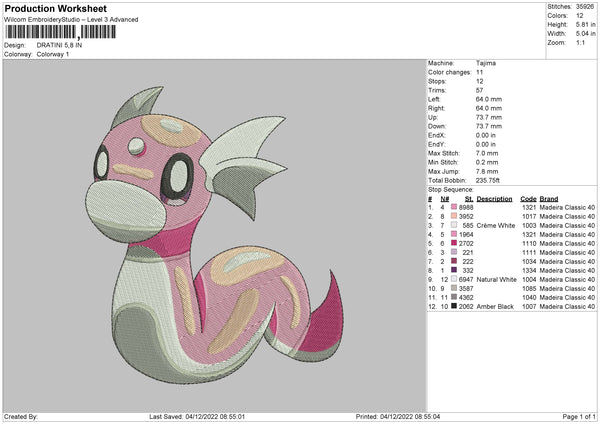Pick the peach swatch next to 3952
Screen dimensions: 600x424
point(454,216)
